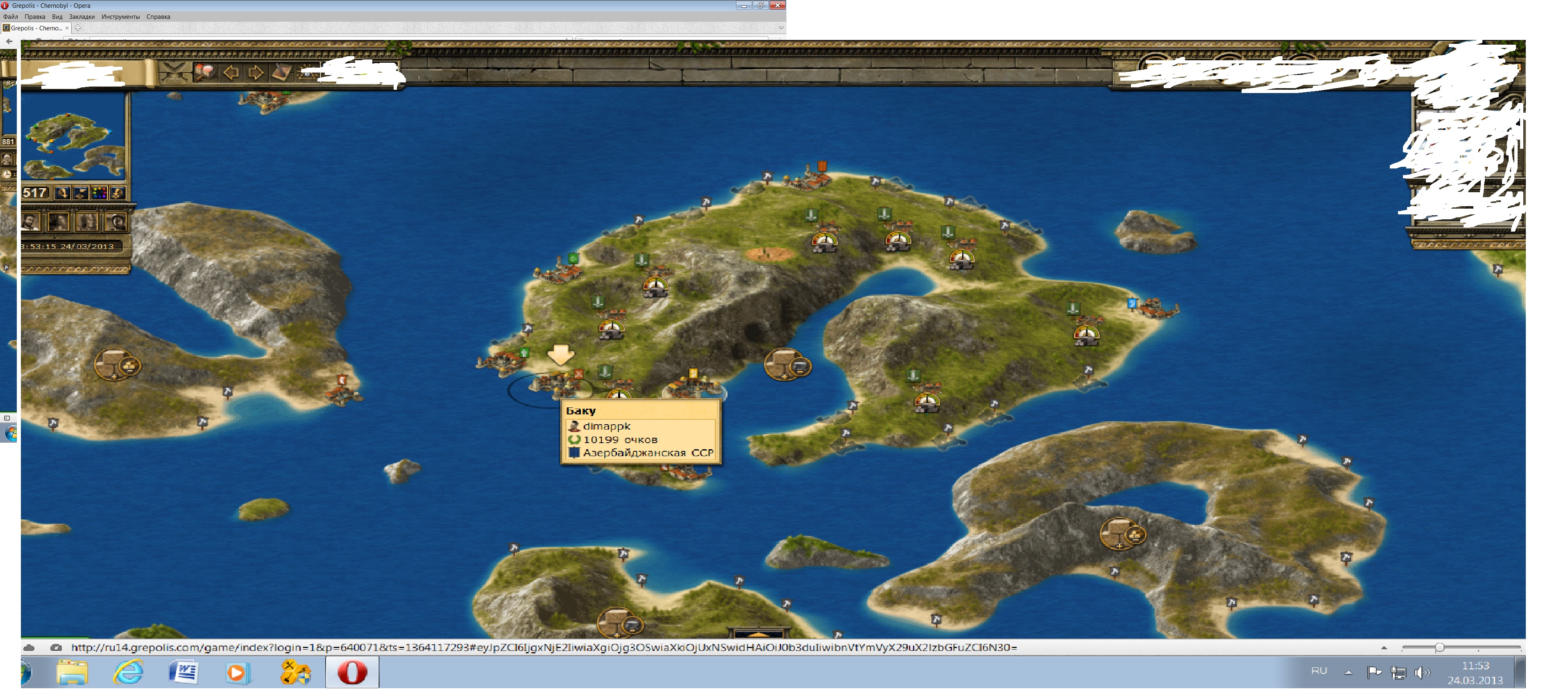Click the cloud Opera Link status icon
Viewport: 1568px width, 696px height.
point(29,647)
